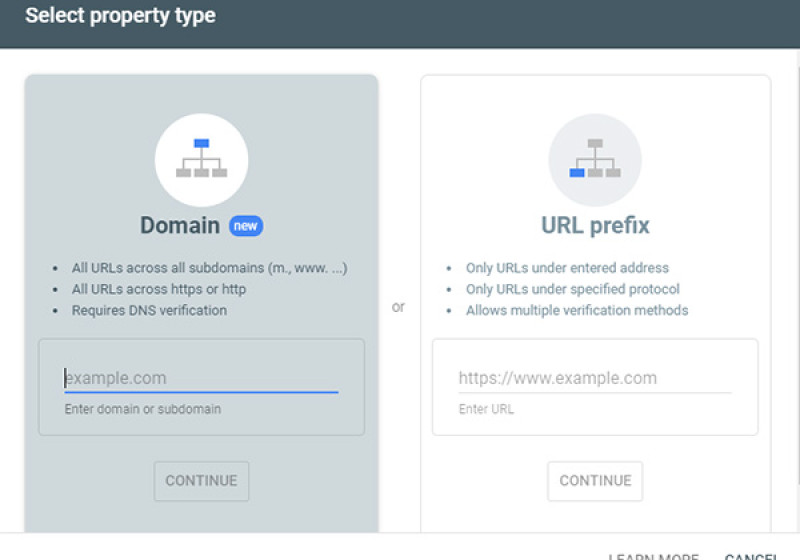Click "Allows multiple verification methods" bullet text

point(577,310)
